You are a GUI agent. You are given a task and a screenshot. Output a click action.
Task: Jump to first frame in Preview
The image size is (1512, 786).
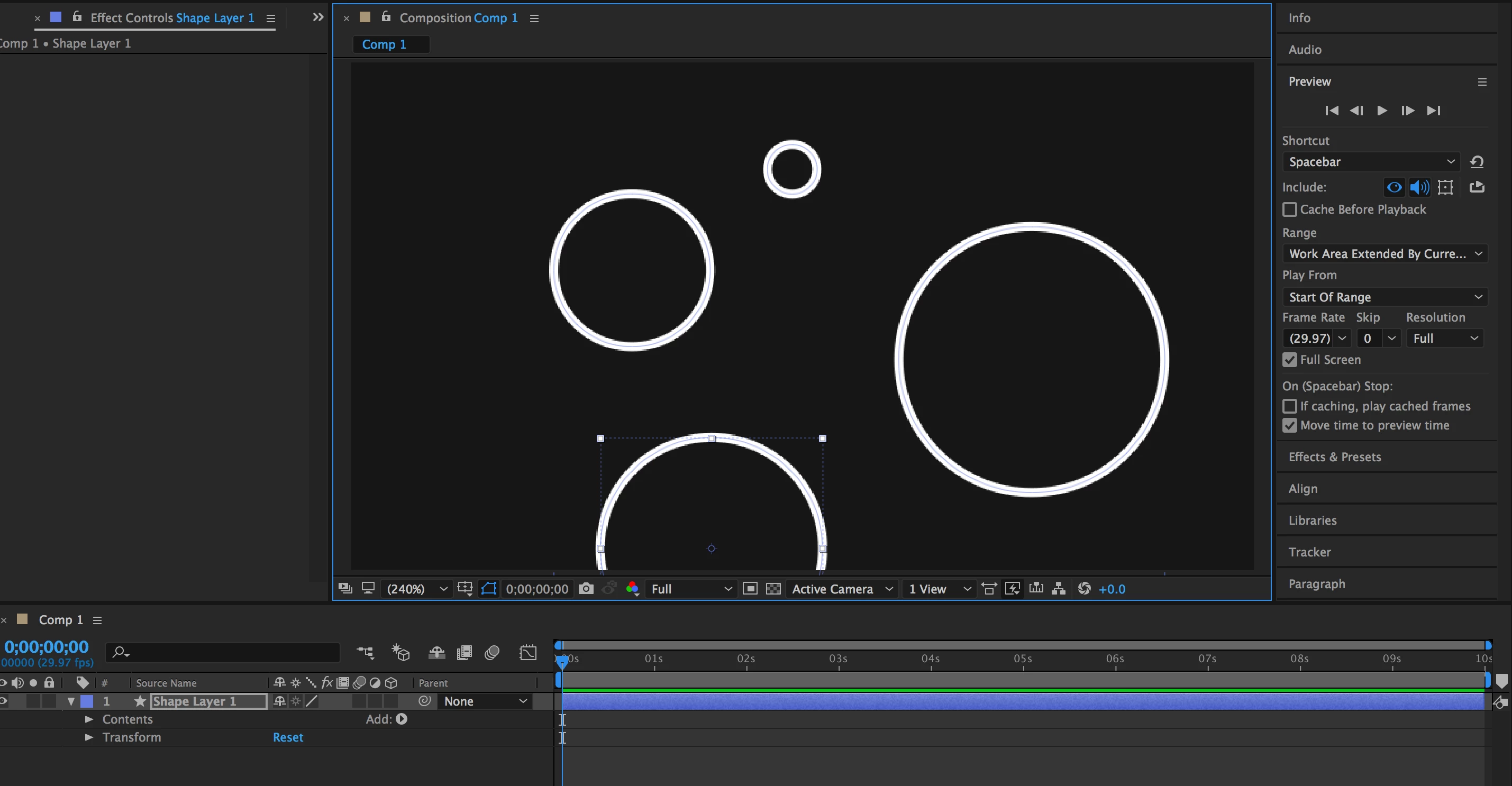click(1332, 111)
